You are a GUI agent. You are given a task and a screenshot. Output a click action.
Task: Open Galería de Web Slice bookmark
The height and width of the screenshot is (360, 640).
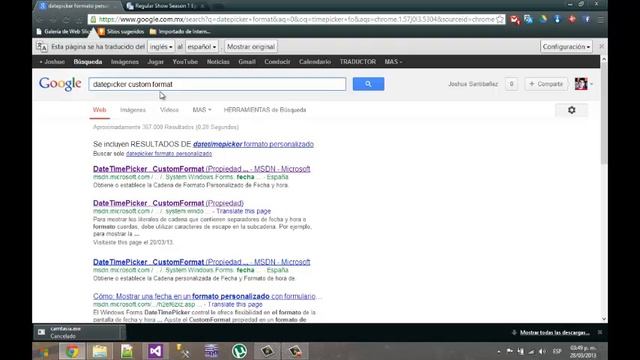click(x=63, y=31)
